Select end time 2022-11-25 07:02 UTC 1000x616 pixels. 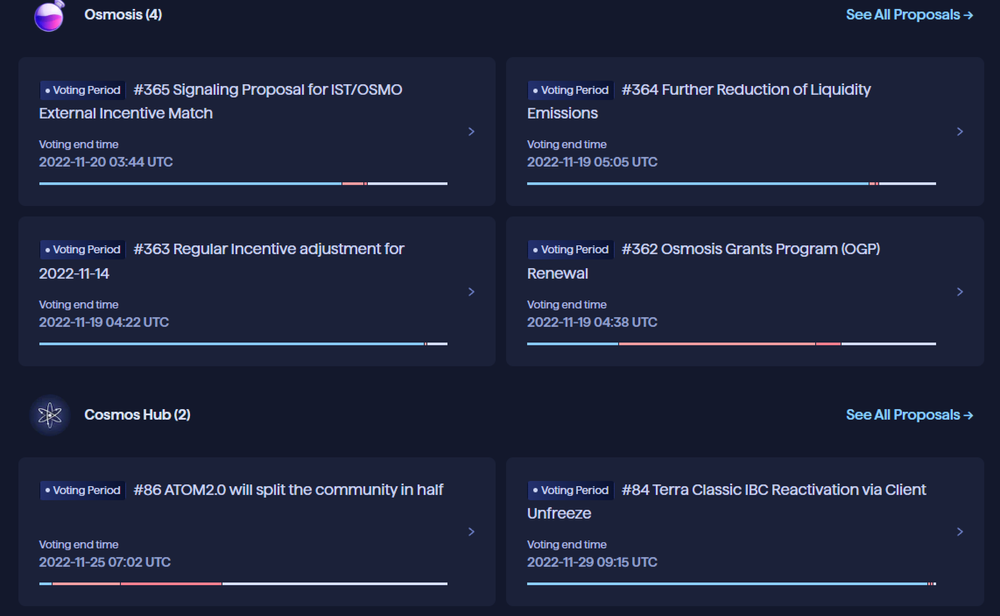[105, 562]
